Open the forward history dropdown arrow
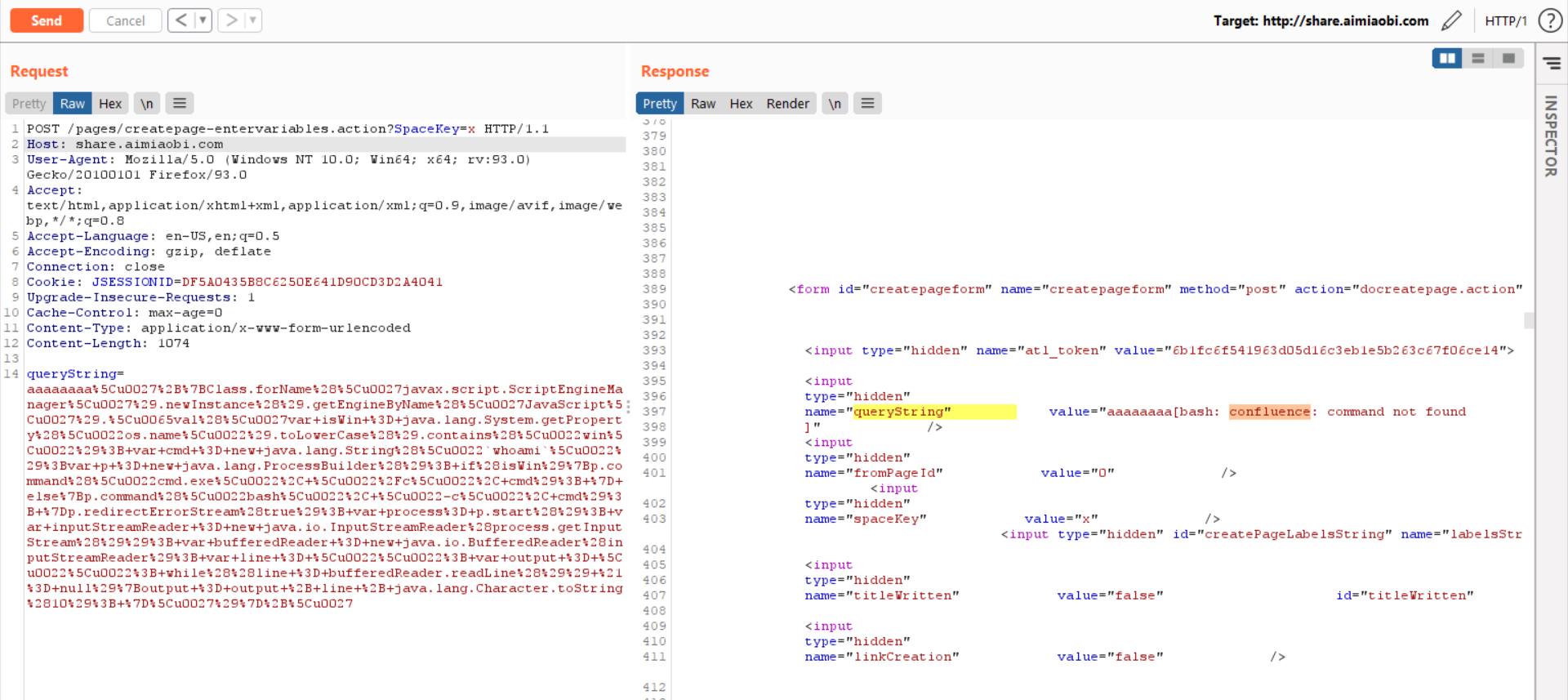The image size is (1568, 700). tap(253, 20)
